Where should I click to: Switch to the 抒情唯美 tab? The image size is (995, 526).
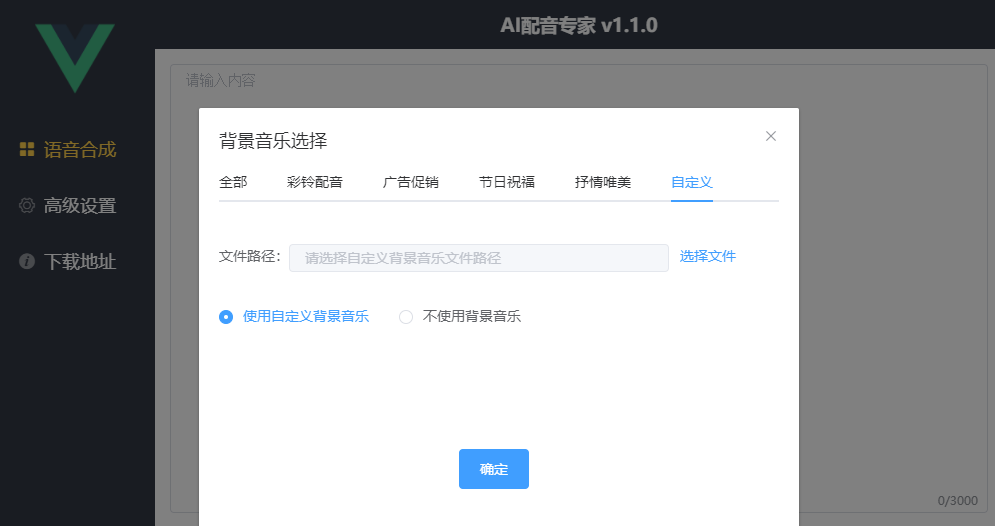(x=603, y=182)
